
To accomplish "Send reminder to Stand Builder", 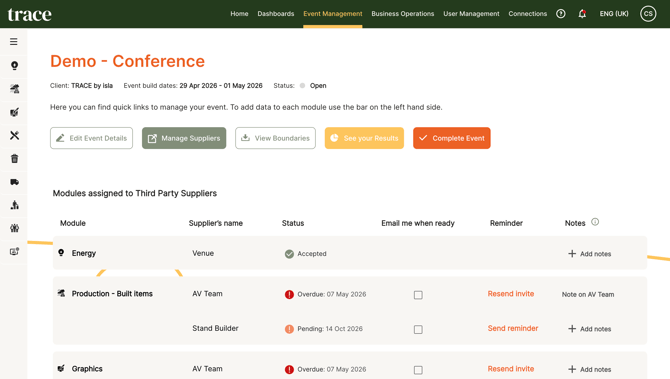I will pos(513,328).
